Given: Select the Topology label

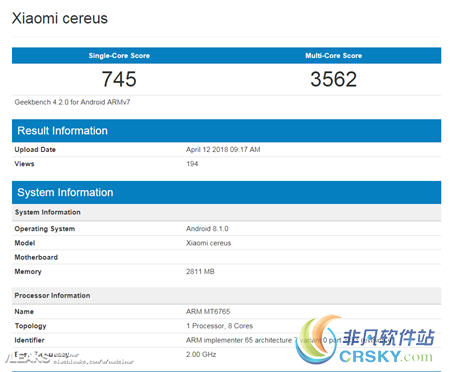Looking at the screenshot, I should 30,326.
